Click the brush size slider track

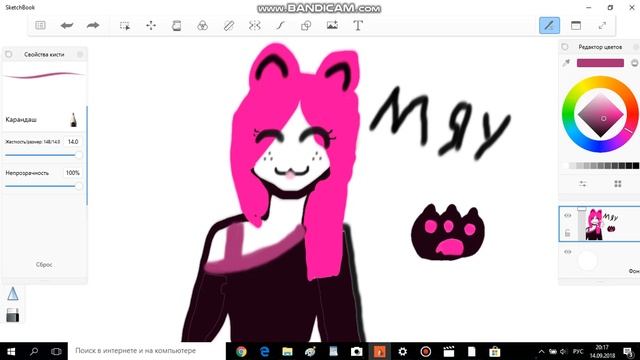coord(42,155)
